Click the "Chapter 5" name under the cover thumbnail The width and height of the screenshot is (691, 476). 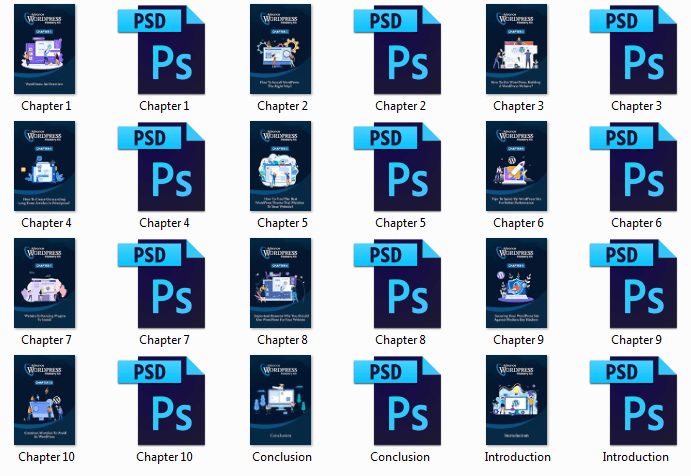coord(282,223)
